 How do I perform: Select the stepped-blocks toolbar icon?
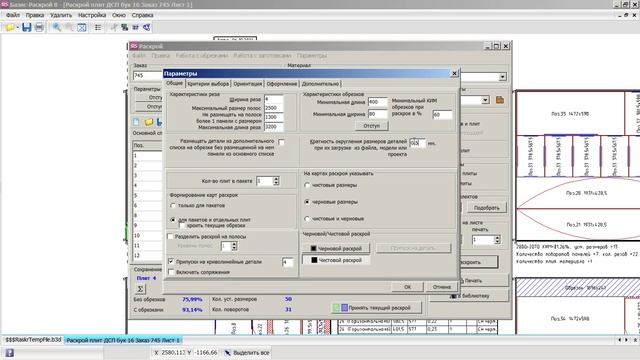tap(124, 27)
